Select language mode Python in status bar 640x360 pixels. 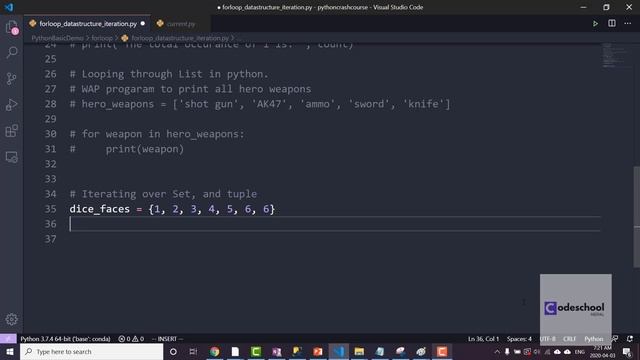(593, 339)
